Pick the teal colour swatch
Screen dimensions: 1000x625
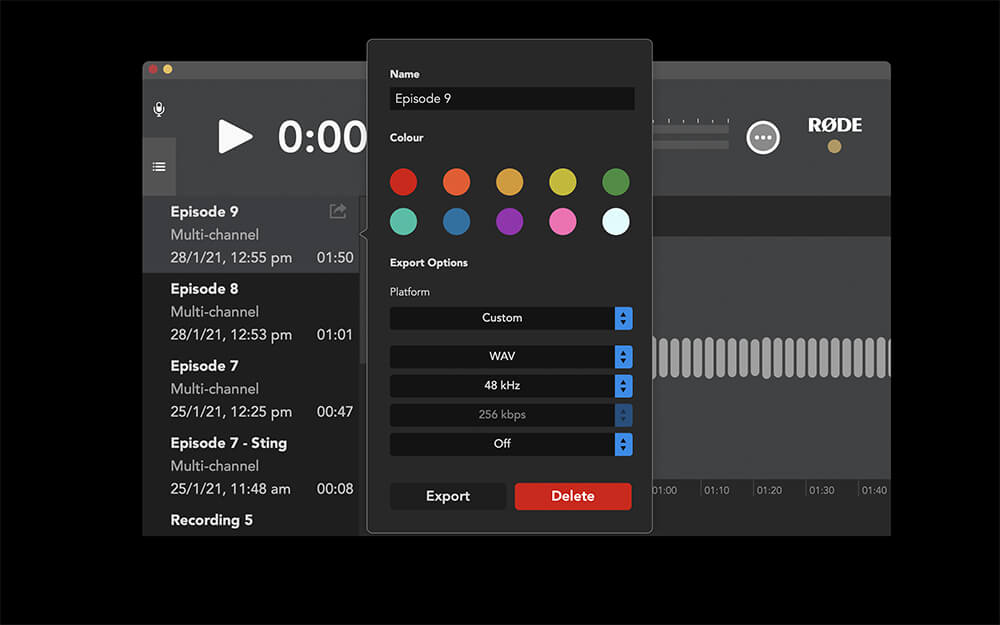click(403, 221)
